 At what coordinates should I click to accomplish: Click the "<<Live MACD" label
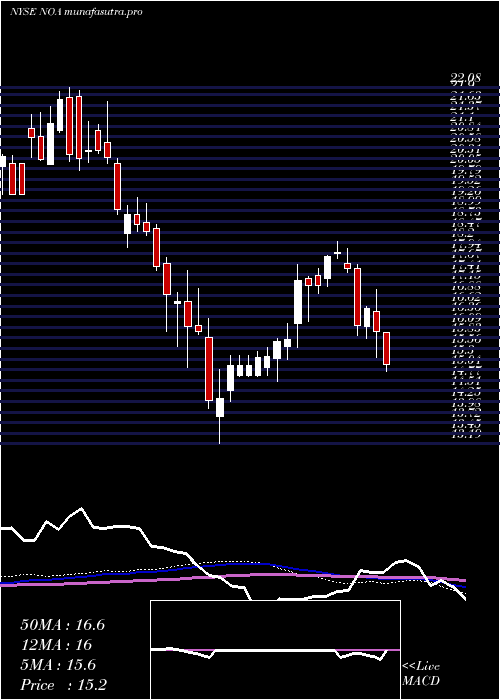[x=421, y=674]
